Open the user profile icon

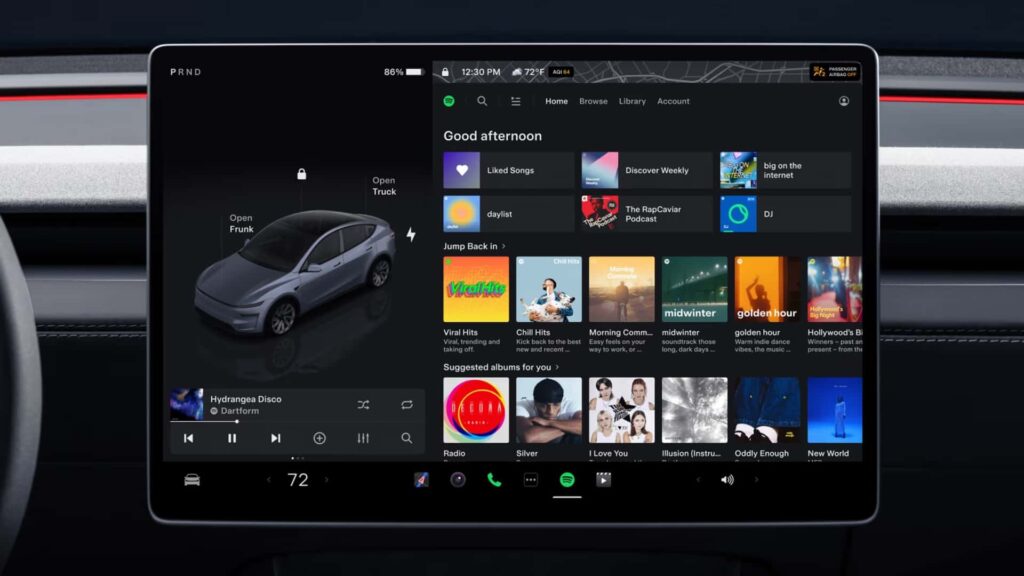point(844,101)
